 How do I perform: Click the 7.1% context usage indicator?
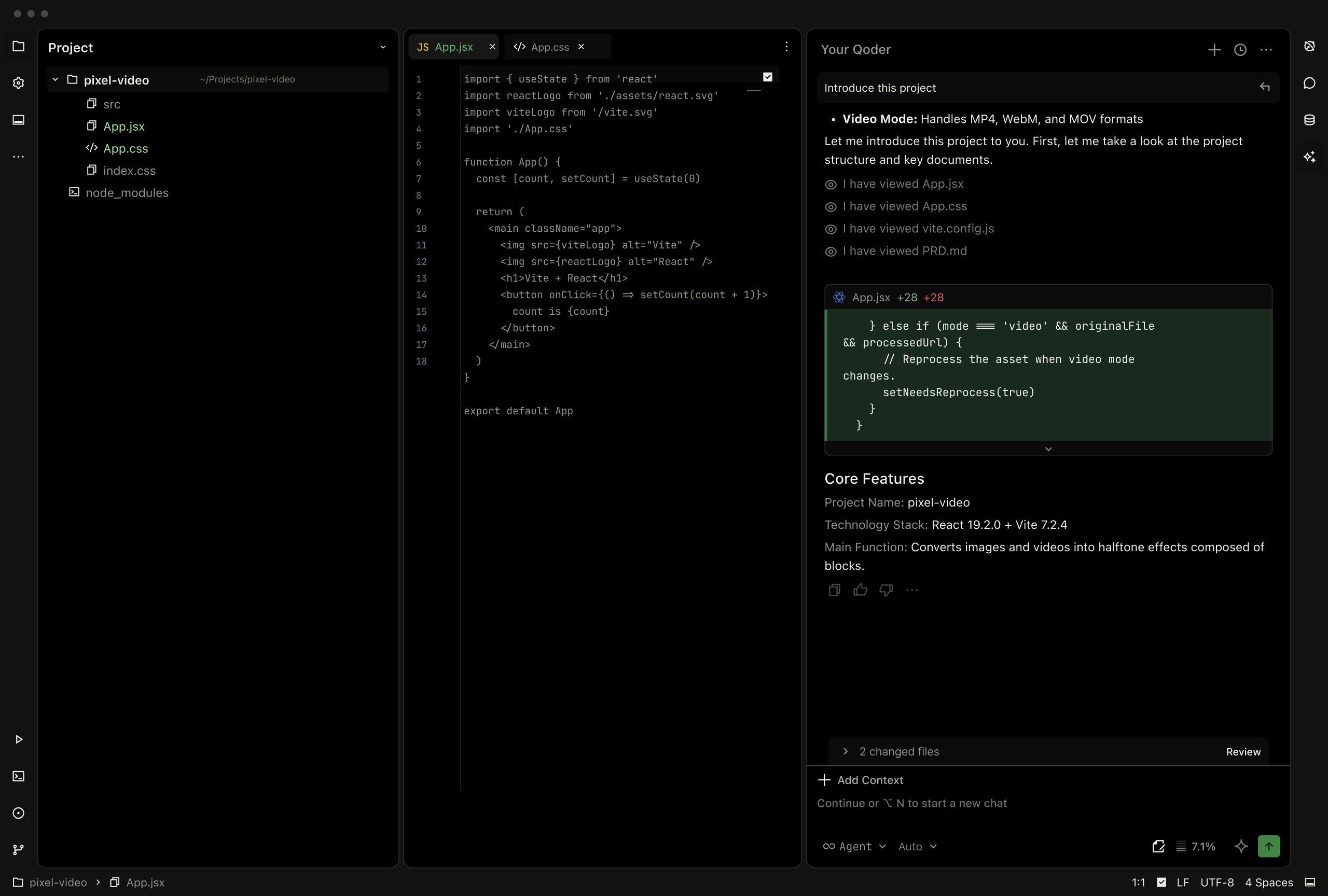(1196, 846)
